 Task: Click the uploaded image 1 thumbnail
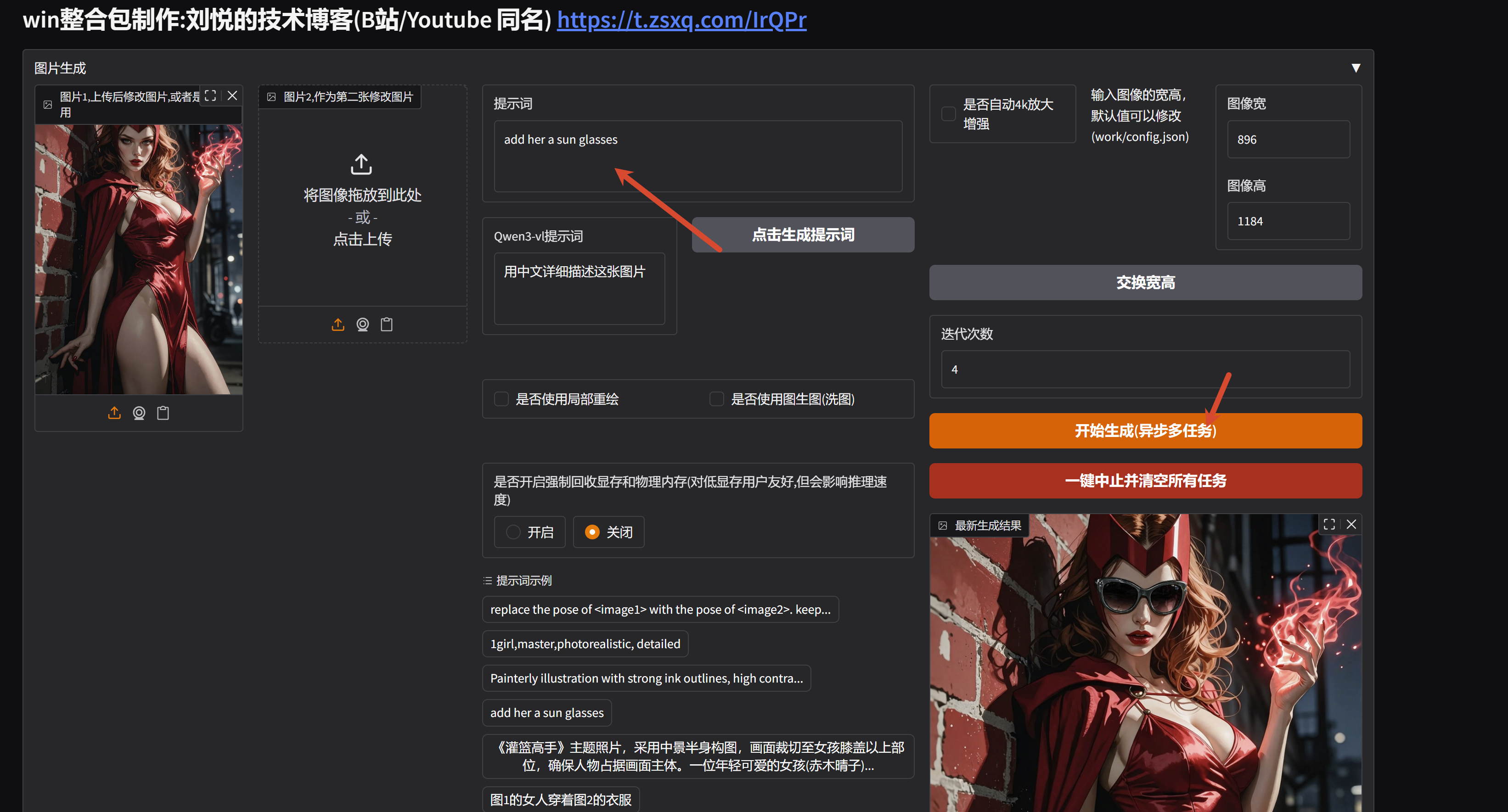[139, 259]
